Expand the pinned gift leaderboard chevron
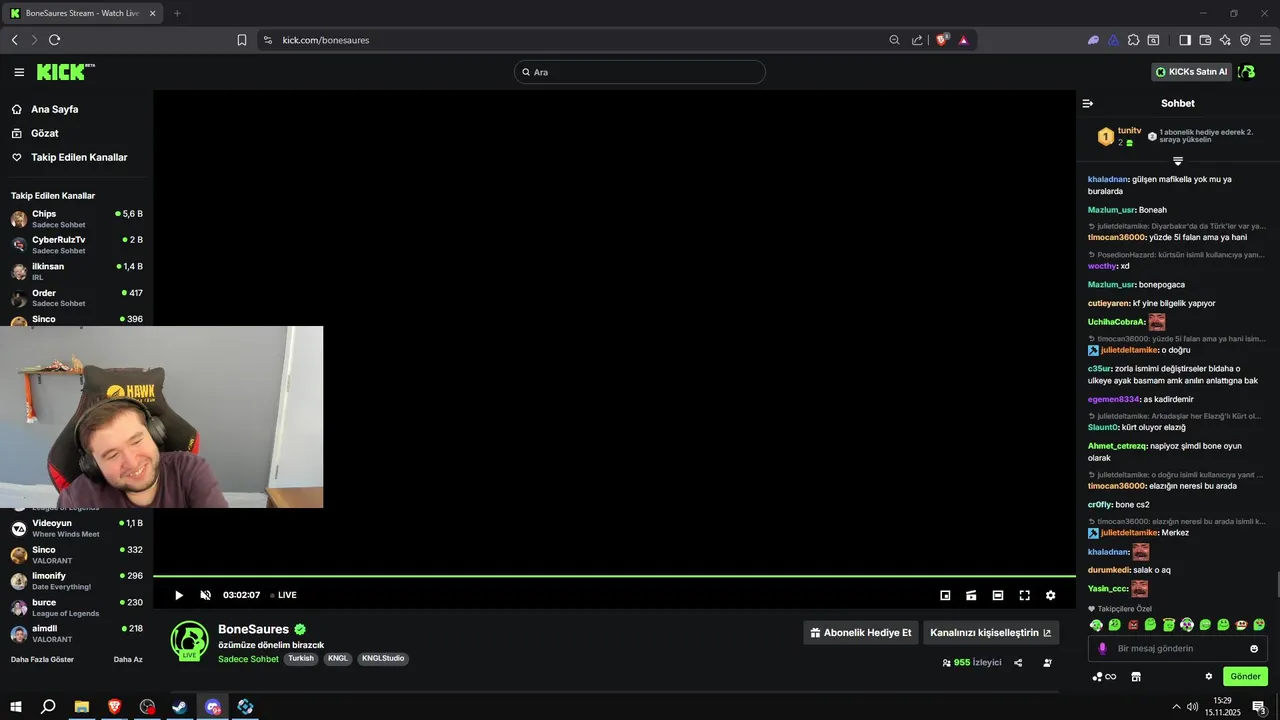Image resolution: width=1280 pixels, height=720 pixels. tap(1178, 161)
